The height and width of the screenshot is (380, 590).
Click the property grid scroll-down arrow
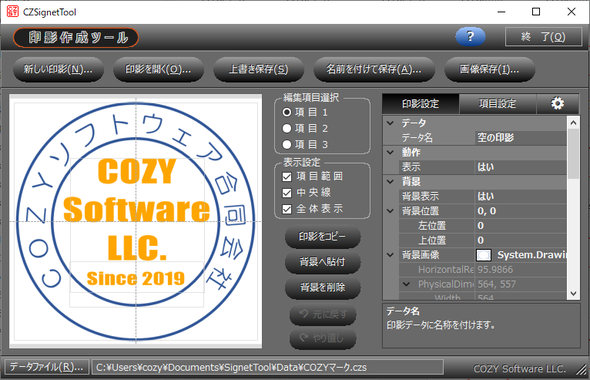(x=573, y=293)
